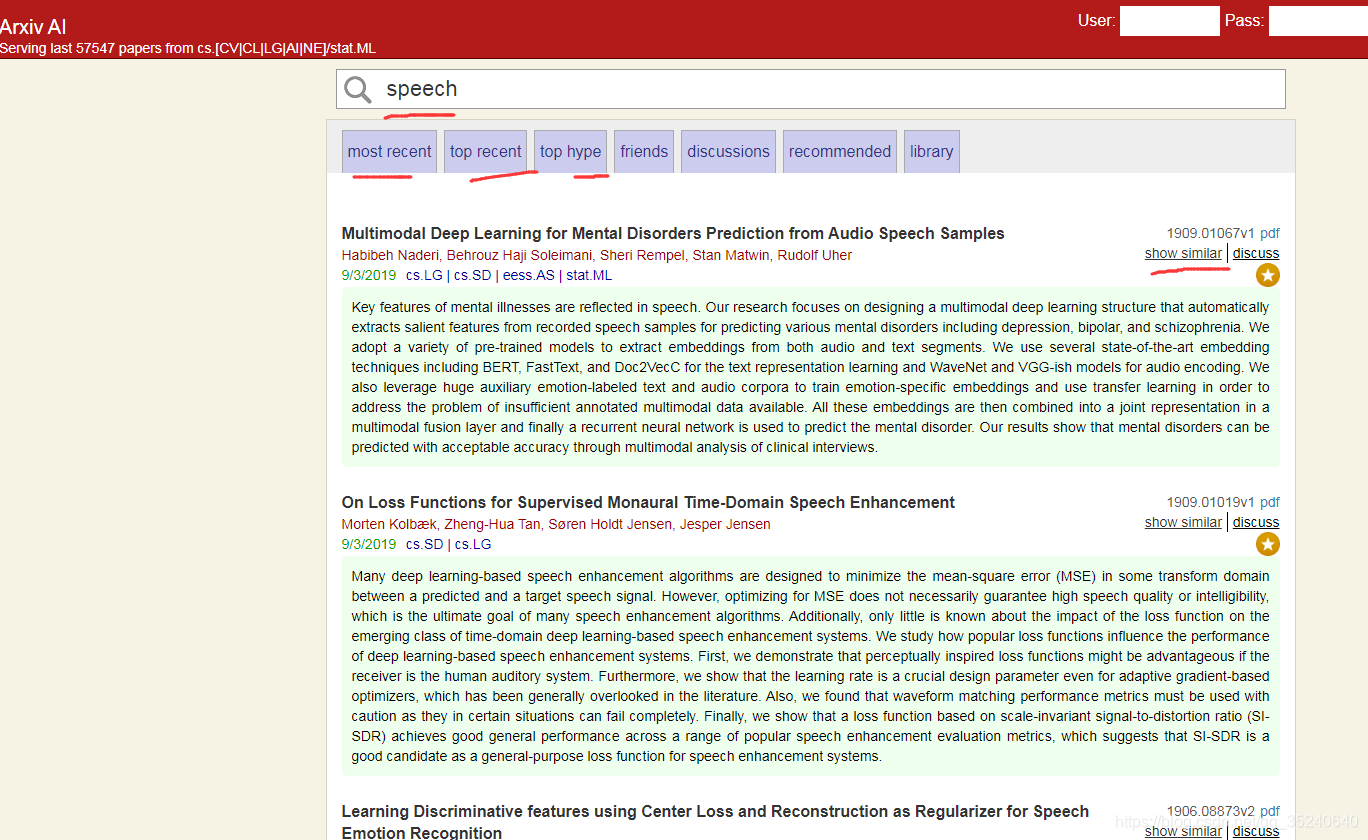Image resolution: width=1368 pixels, height=840 pixels.
Task: Open the 'library' tab
Action: 931,152
